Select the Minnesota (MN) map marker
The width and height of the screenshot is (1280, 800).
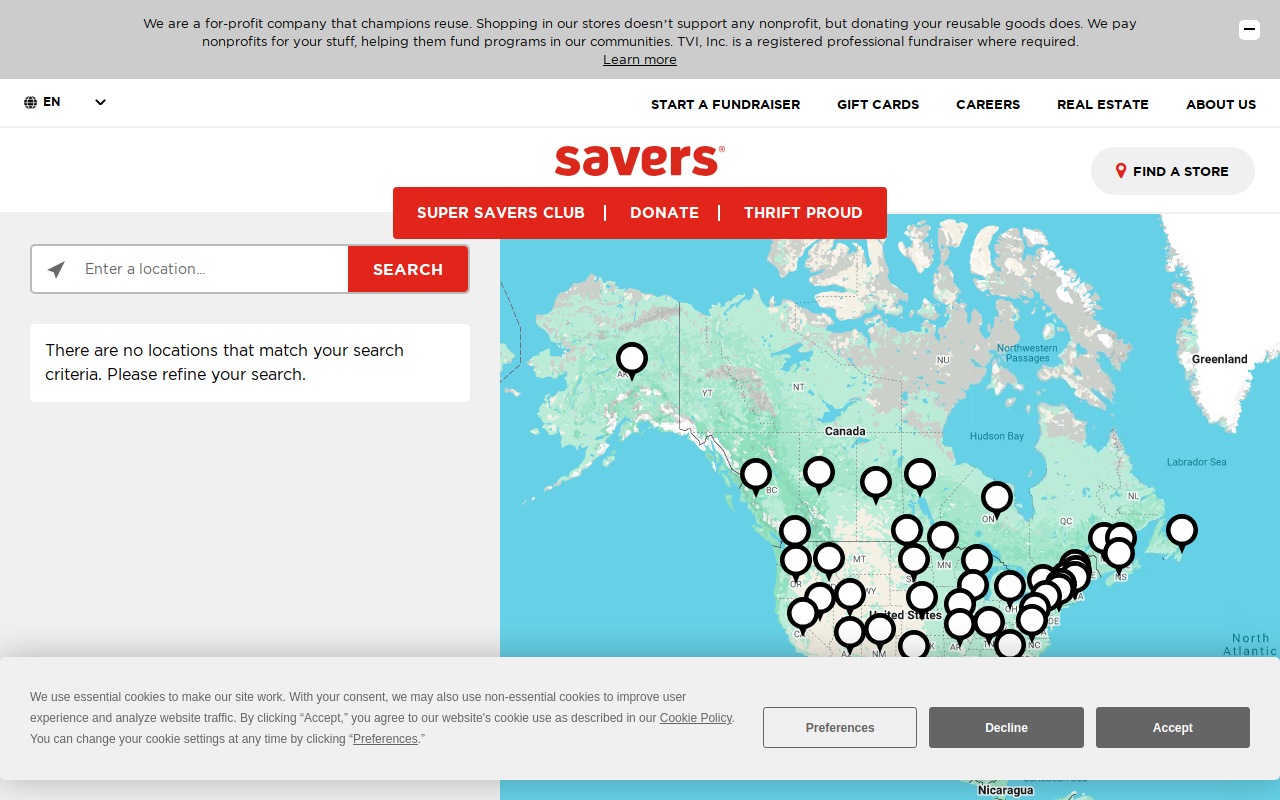[942, 540]
